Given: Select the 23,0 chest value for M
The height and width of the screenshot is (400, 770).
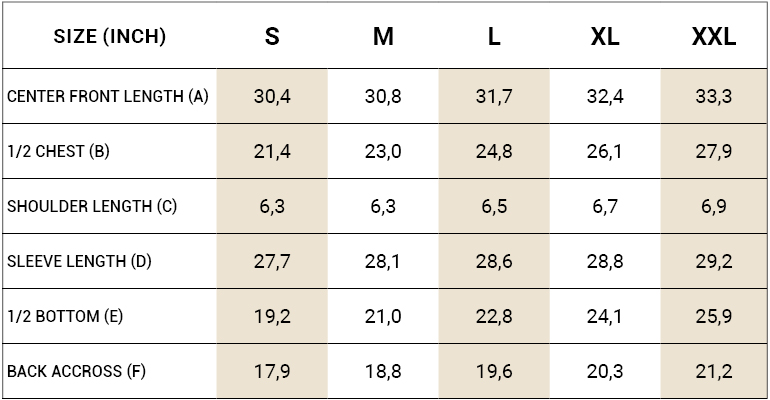Looking at the screenshot, I should coord(383,152).
